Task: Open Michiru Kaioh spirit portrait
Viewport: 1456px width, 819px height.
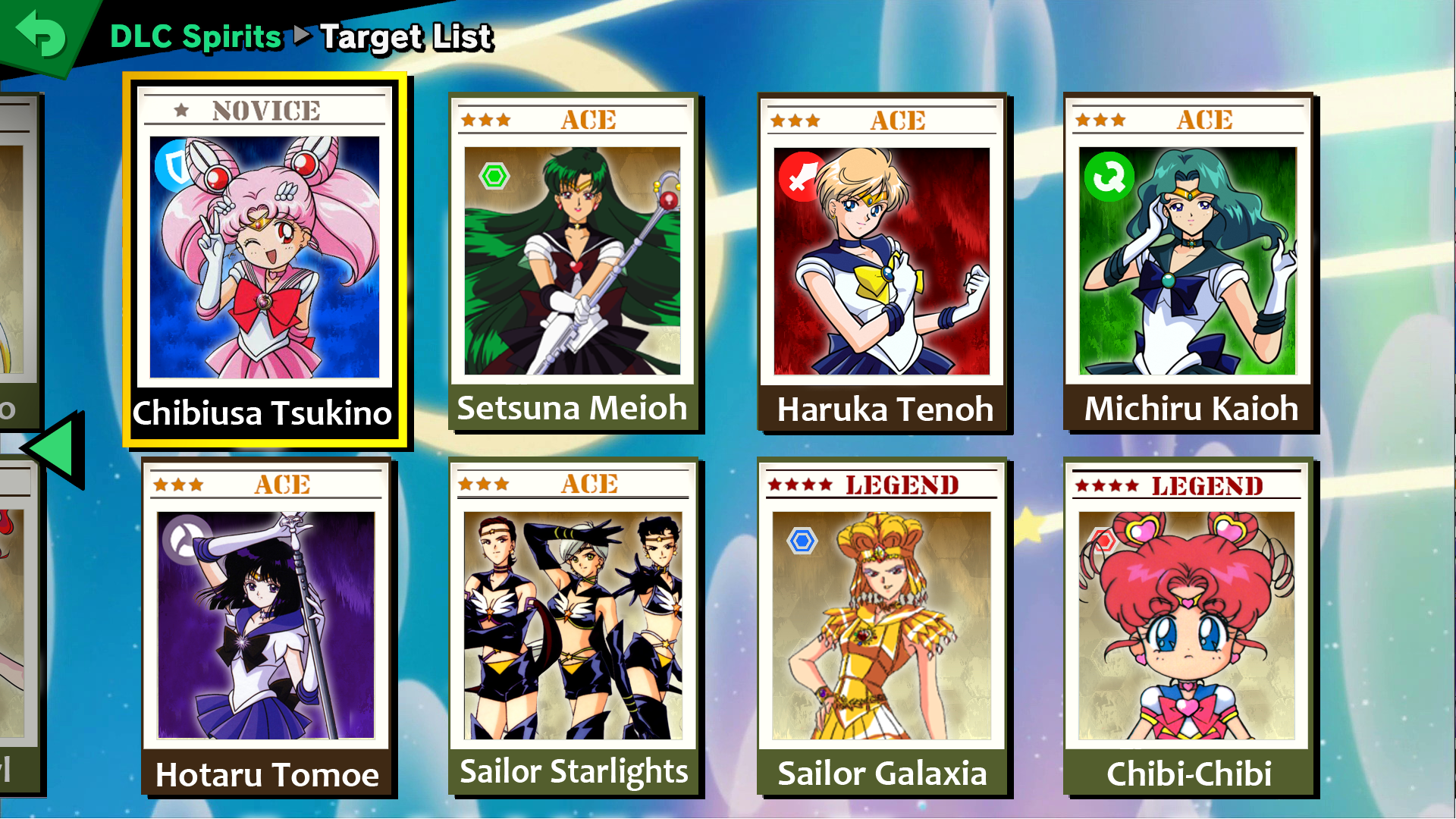Action: [x=1188, y=261]
